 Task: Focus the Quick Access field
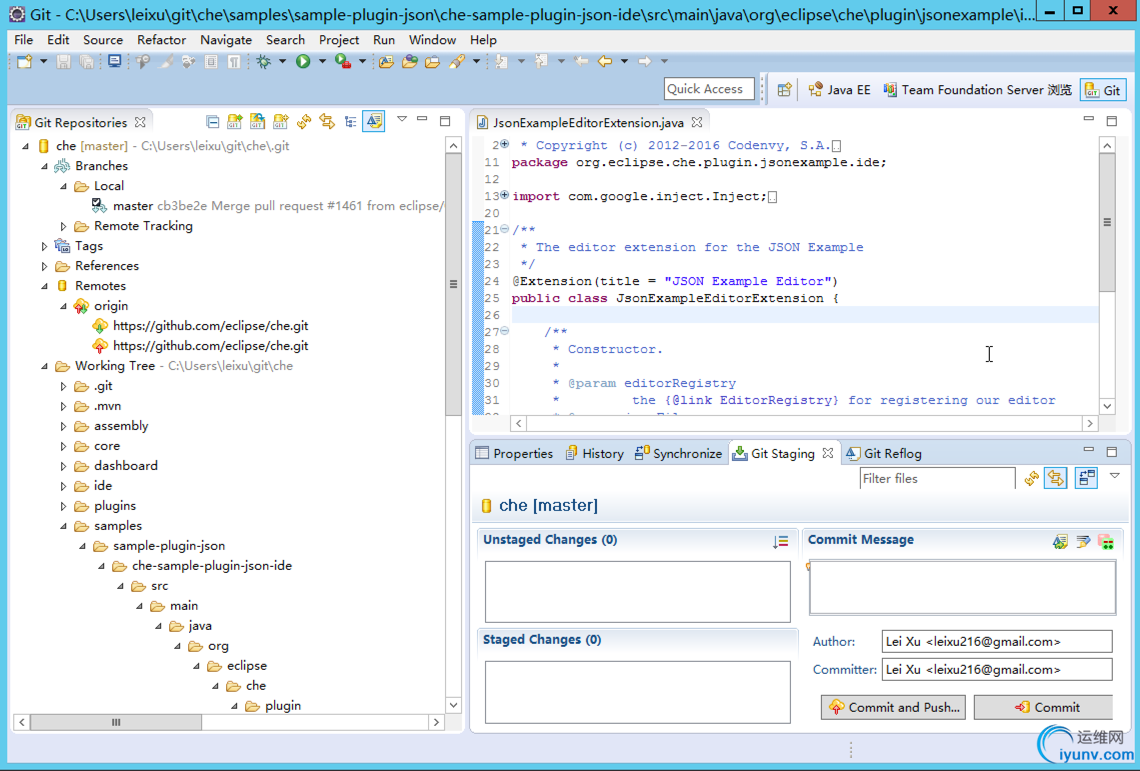click(709, 89)
